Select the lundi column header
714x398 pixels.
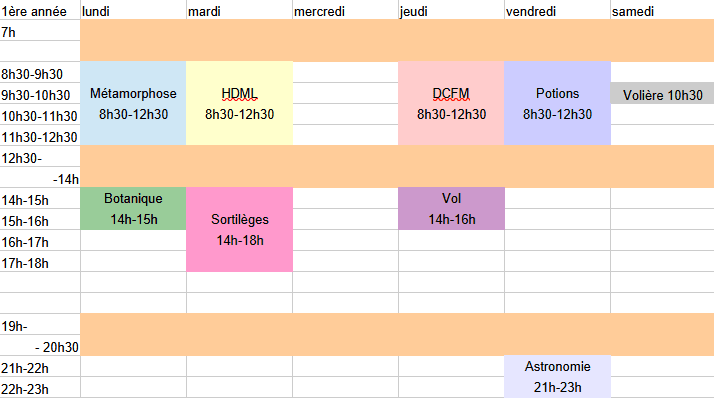pyautogui.click(x=133, y=10)
